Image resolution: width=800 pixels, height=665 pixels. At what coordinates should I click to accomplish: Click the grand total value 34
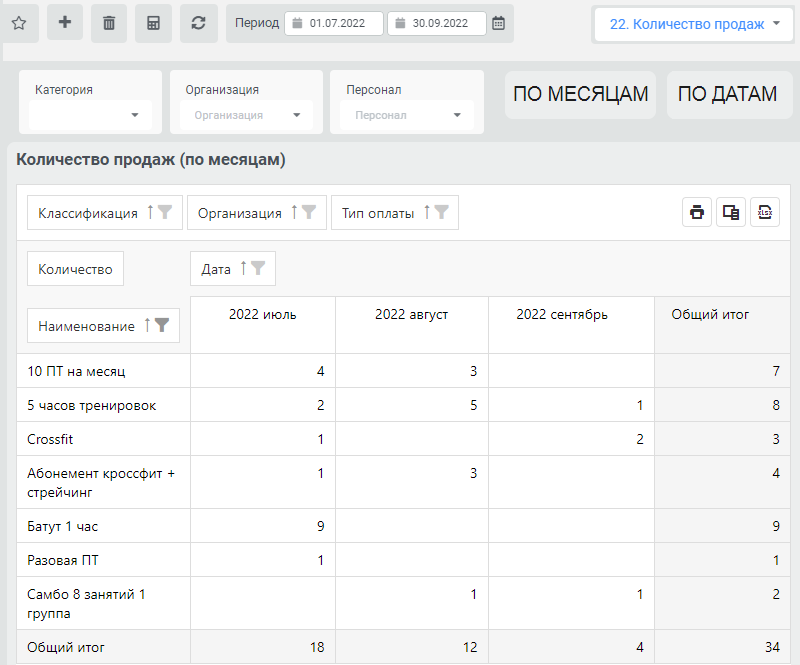pyautogui.click(x=772, y=647)
